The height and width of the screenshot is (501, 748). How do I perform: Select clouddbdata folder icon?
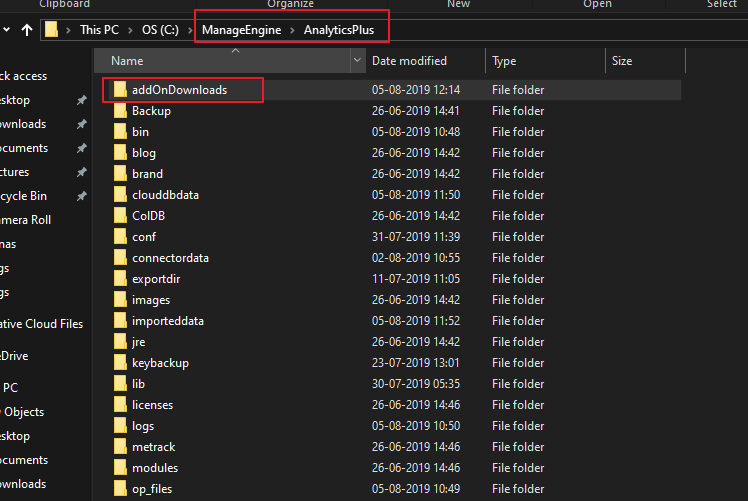coord(120,195)
